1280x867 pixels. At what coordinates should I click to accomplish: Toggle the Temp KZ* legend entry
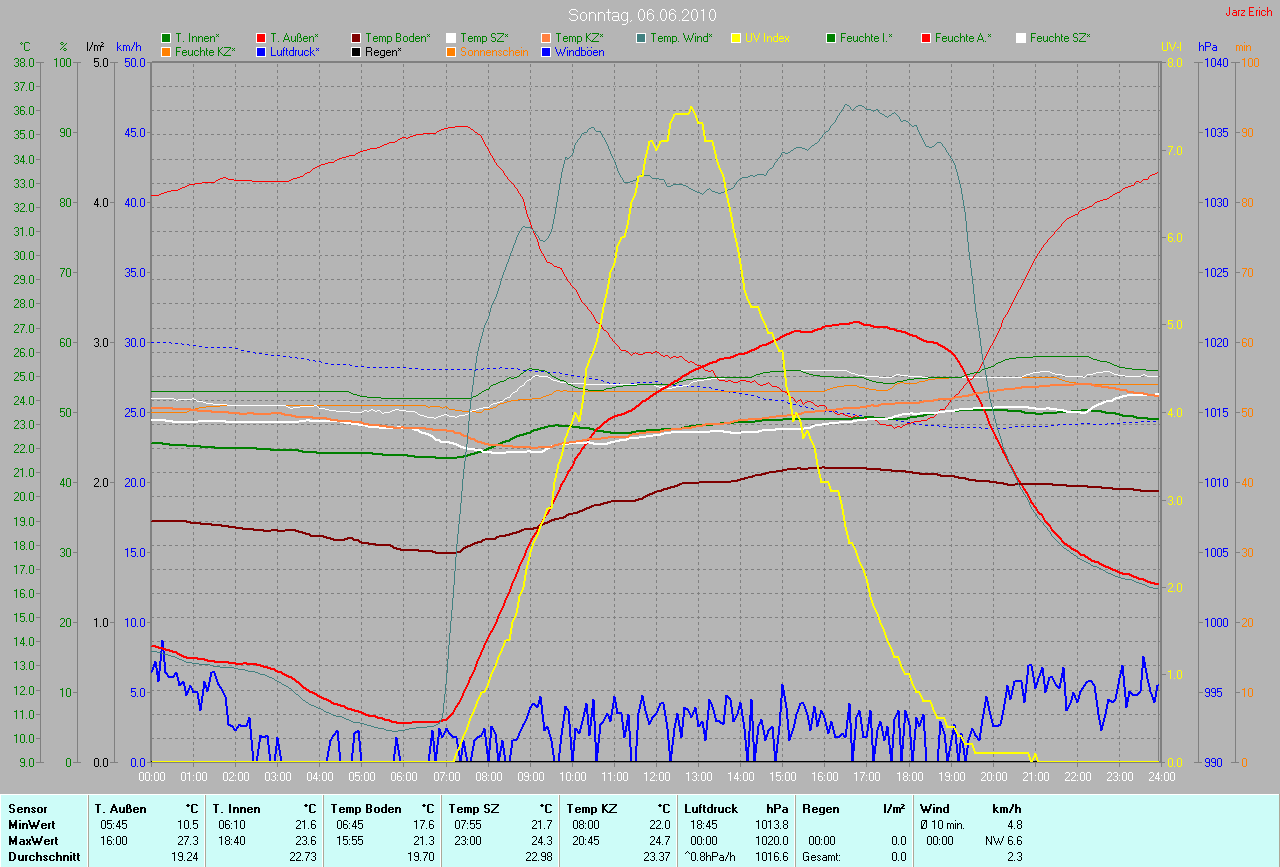click(578, 38)
